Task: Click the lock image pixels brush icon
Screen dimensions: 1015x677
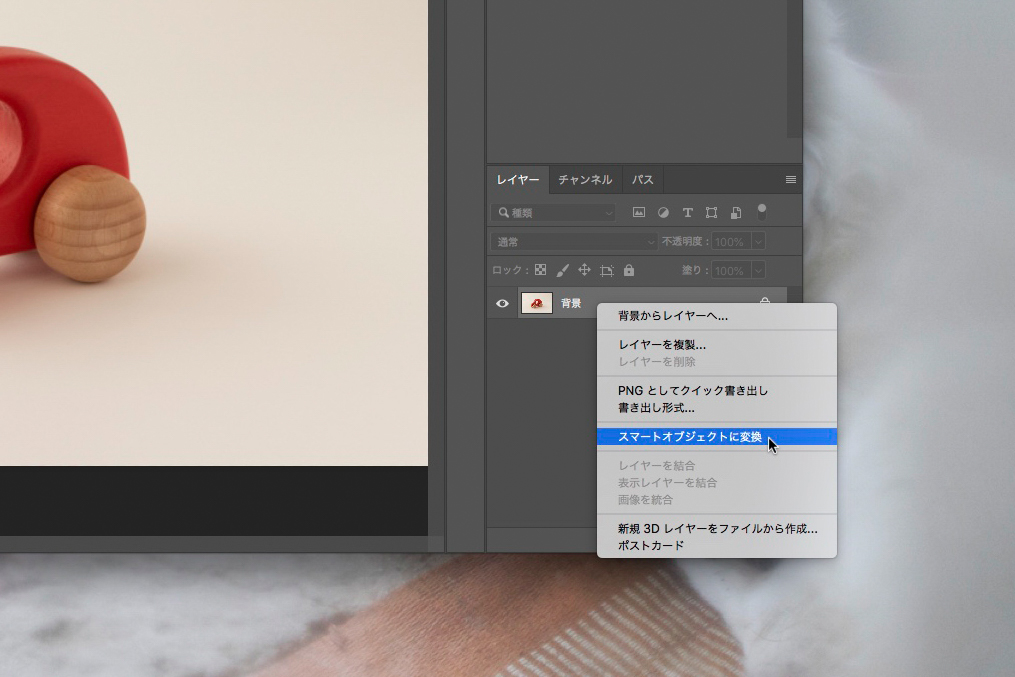Action: [x=562, y=270]
